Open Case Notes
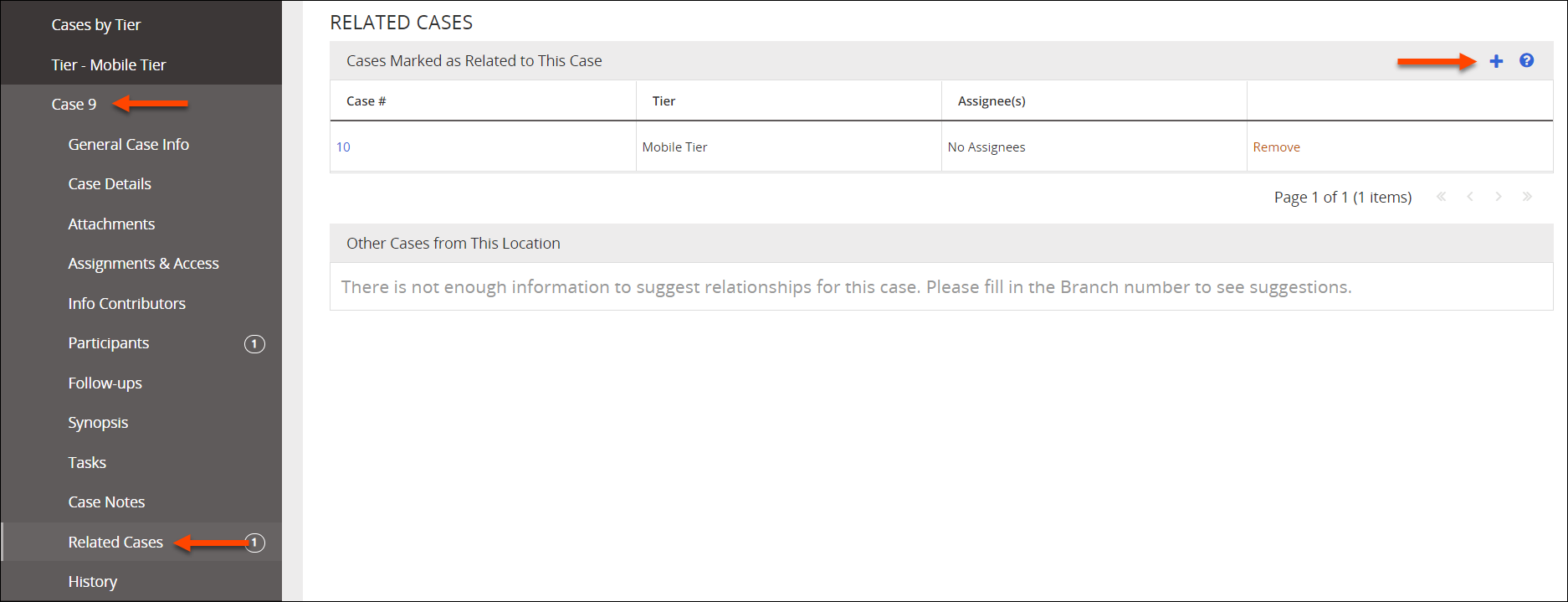Screen dimensions: 1568x602 (107, 502)
